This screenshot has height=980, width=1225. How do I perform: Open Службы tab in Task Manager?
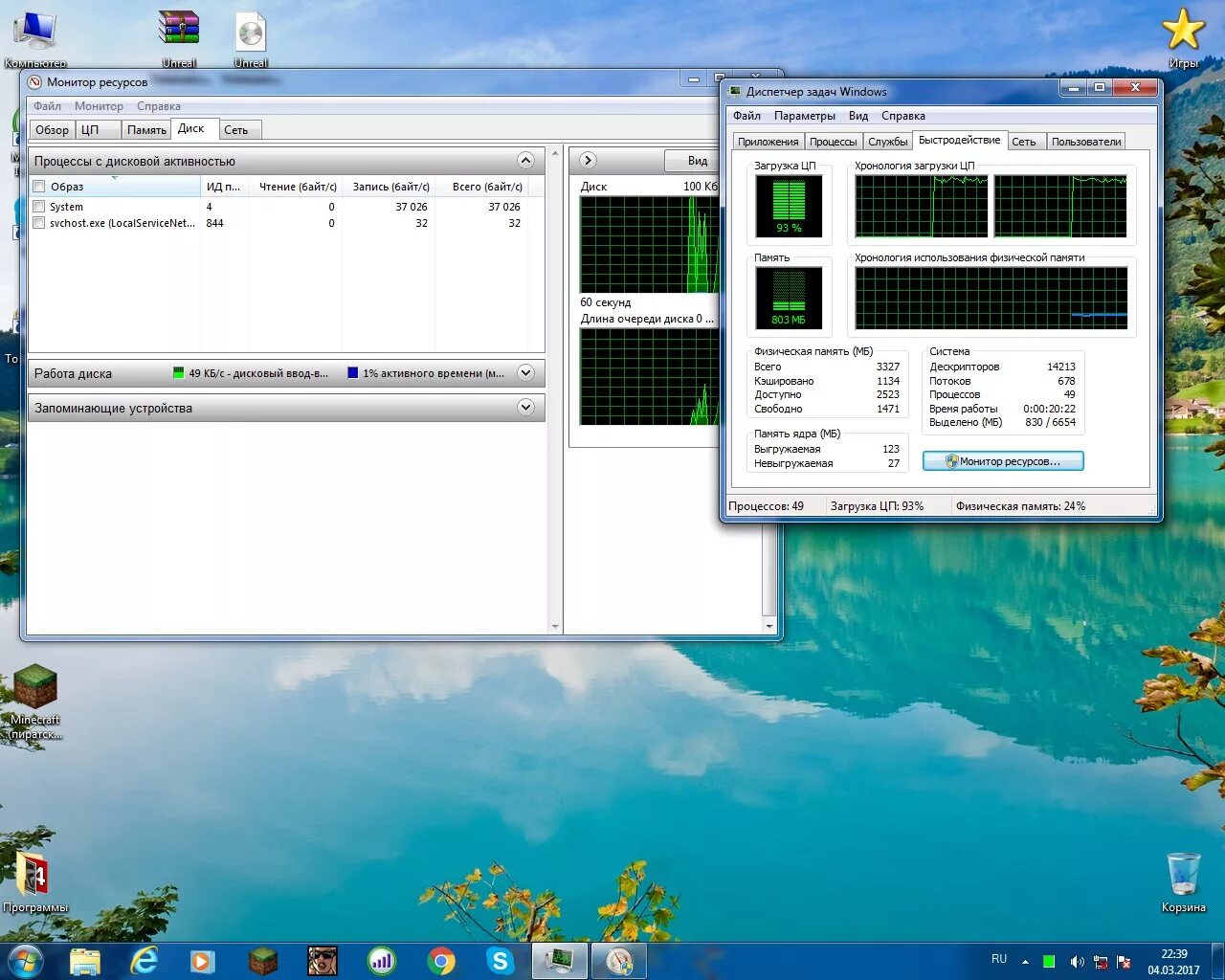tap(888, 142)
